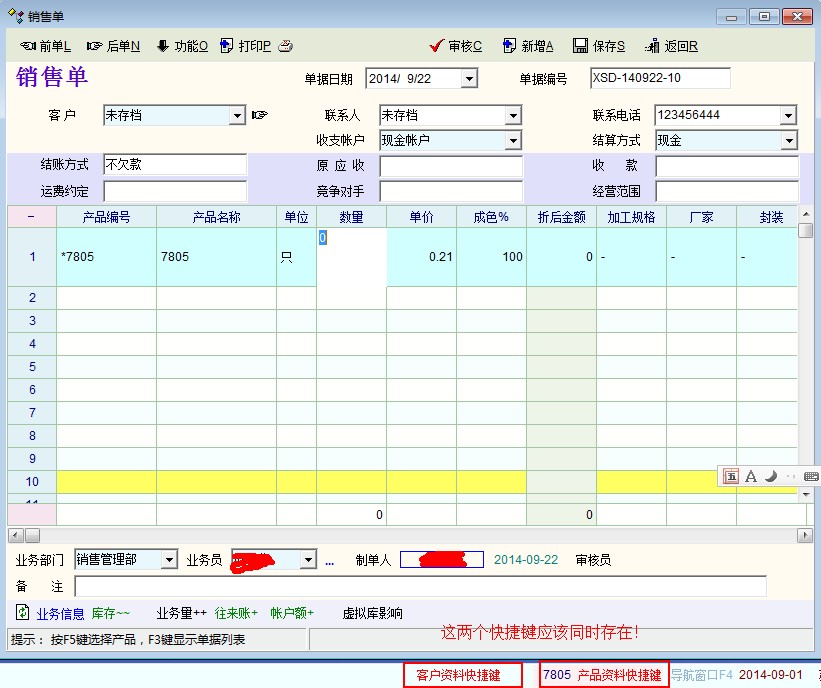The height and width of the screenshot is (688, 821).
Task: Click the 往来账+ link
Action: [235, 613]
